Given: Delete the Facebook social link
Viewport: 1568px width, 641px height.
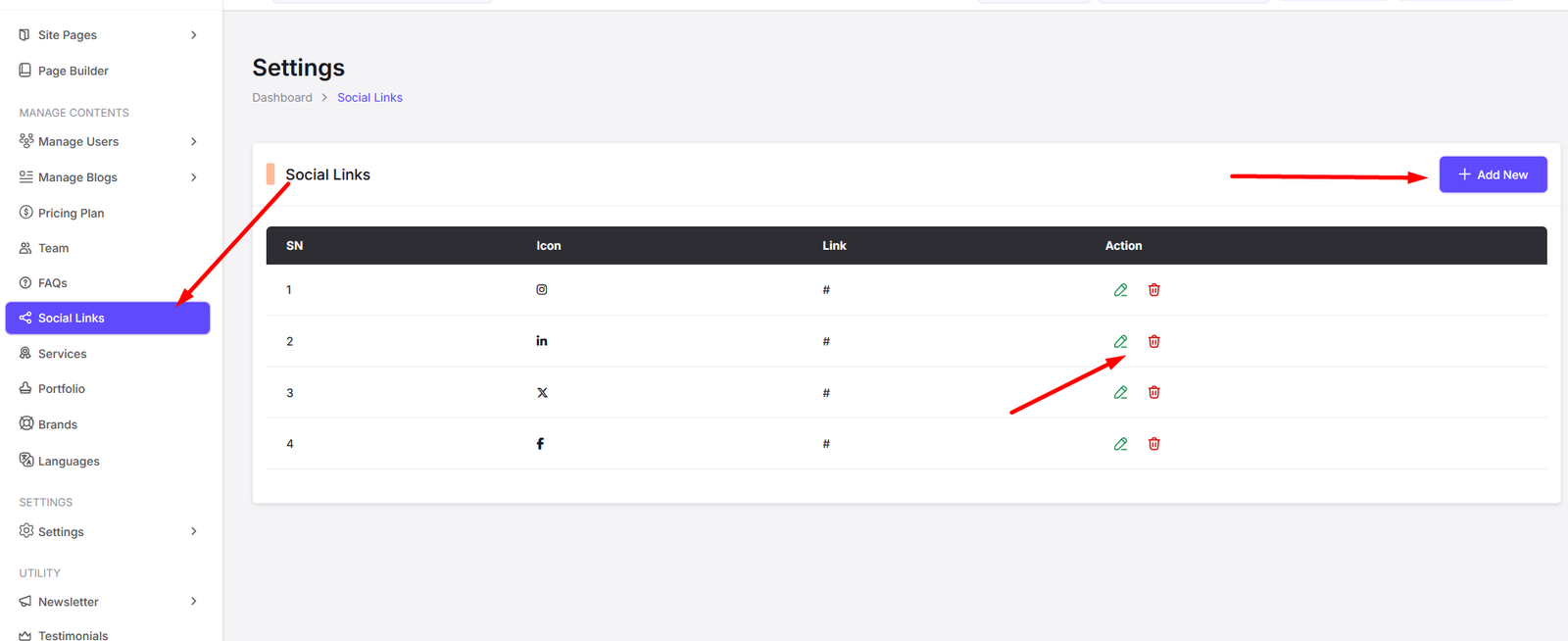Looking at the screenshot, I should 1154,444.
